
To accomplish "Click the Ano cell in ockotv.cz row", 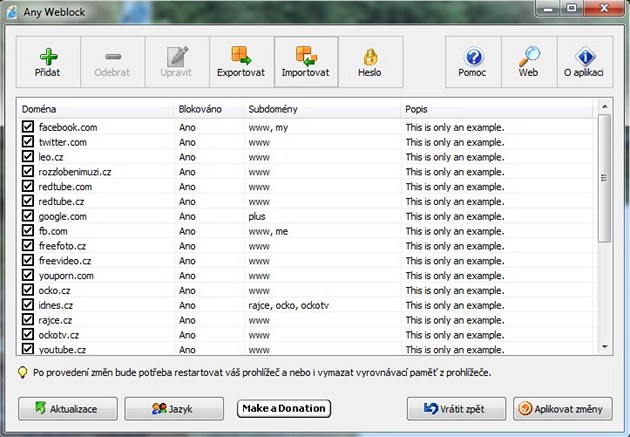I will coord(187,335).
